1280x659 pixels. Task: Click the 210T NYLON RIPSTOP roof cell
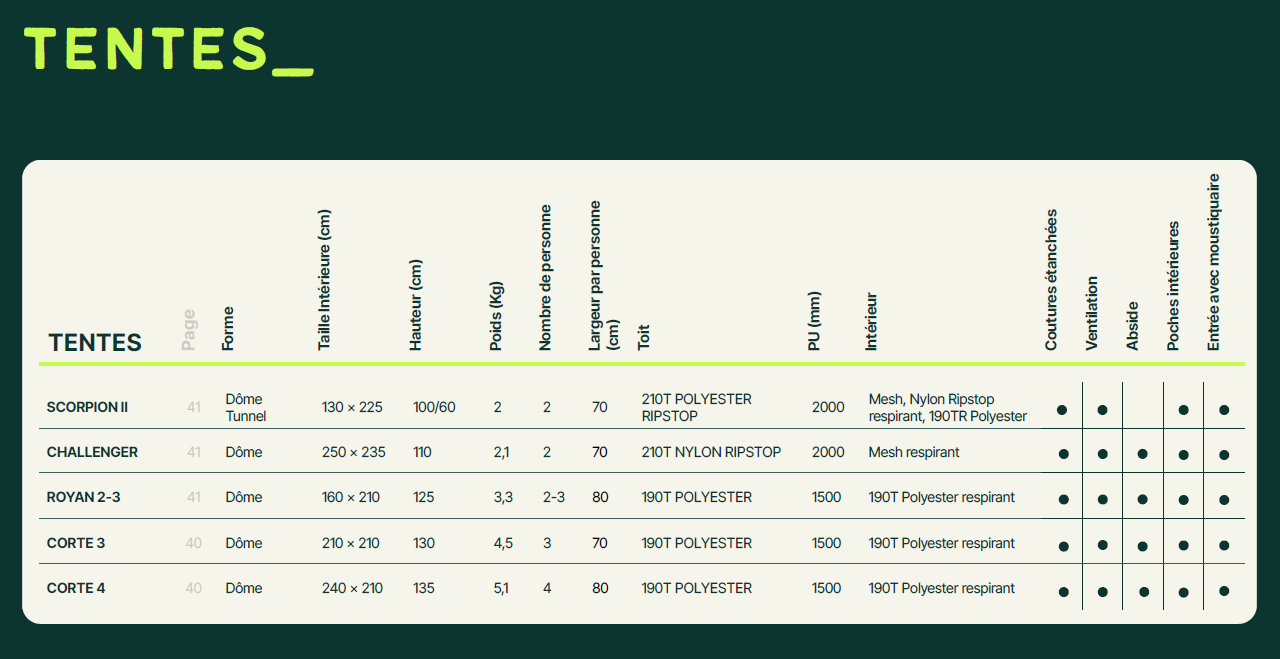(711, 453)
